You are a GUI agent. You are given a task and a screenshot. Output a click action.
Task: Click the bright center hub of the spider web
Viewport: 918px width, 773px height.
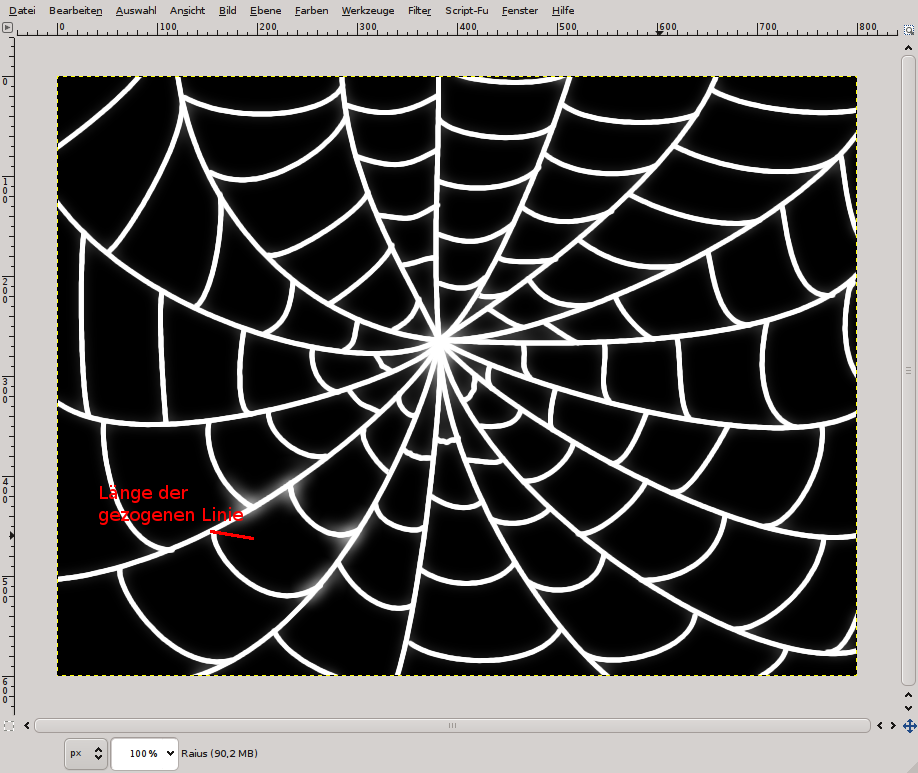[439, 345]
